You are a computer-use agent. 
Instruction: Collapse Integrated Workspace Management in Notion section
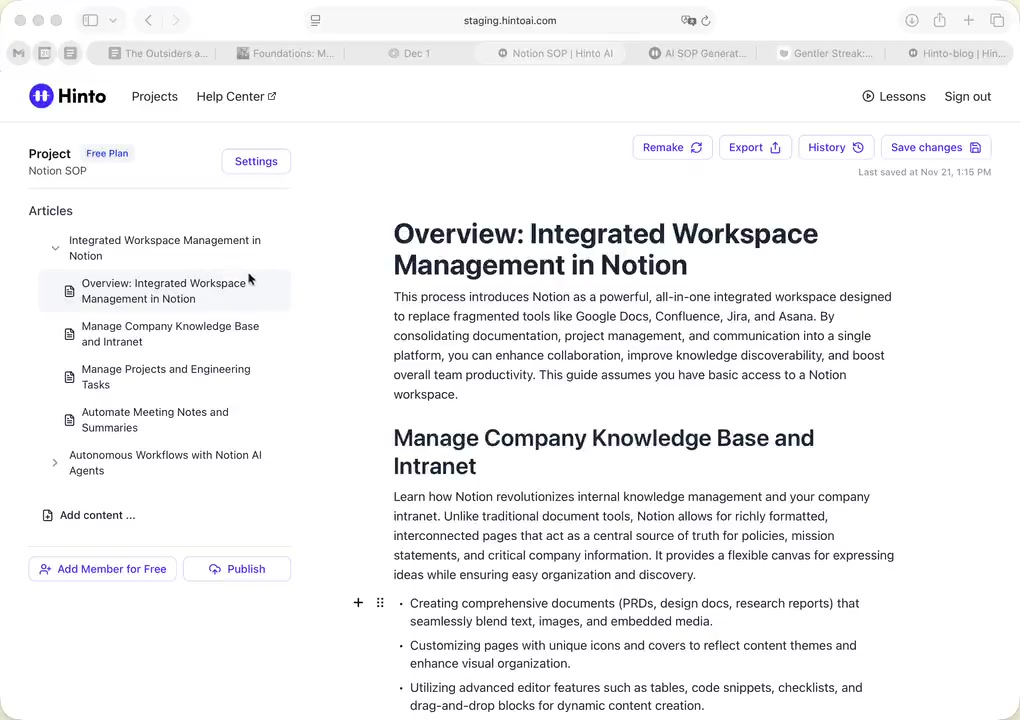click(x=55, y=248)
